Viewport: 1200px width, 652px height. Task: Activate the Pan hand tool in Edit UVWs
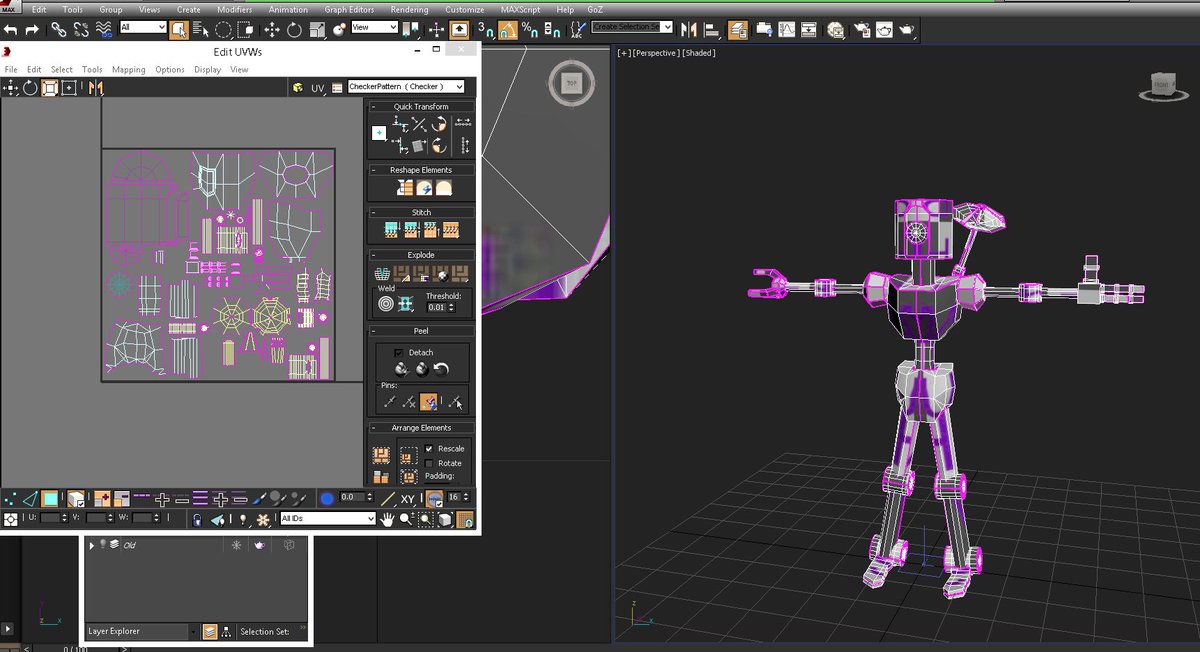pyautogui.click(x=387, y=519)
